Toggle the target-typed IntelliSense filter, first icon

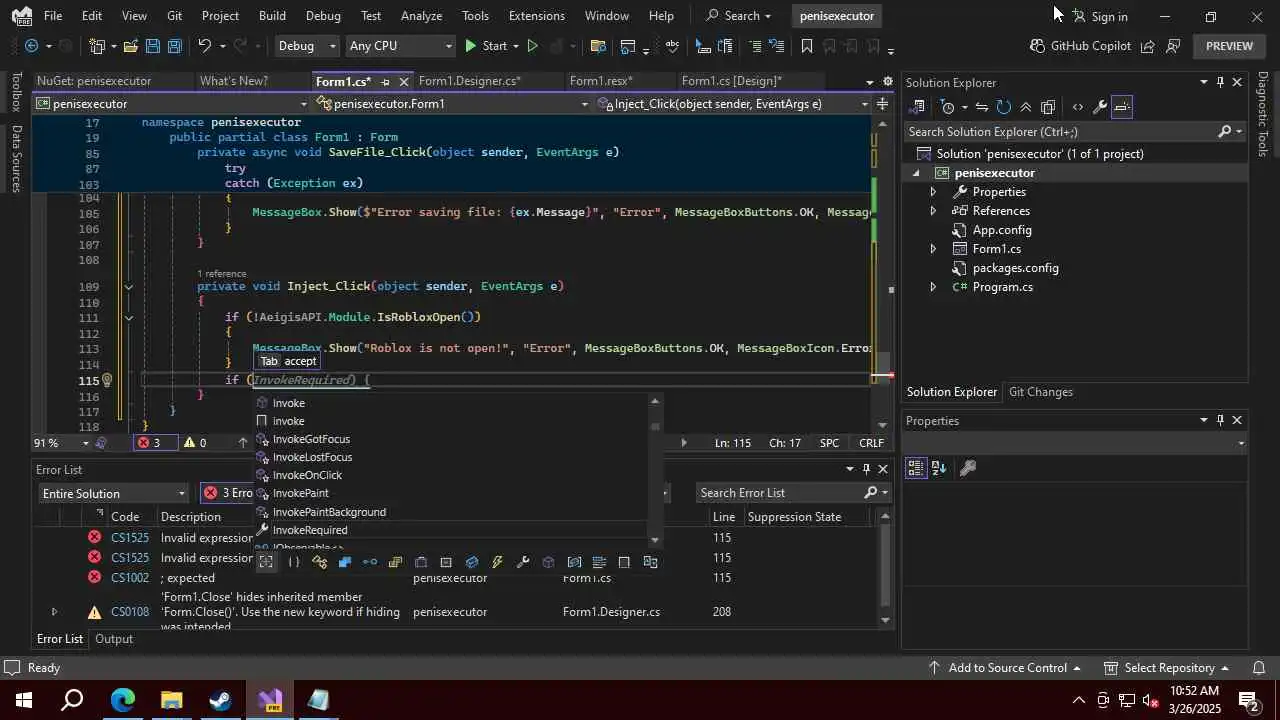point(266,562)
